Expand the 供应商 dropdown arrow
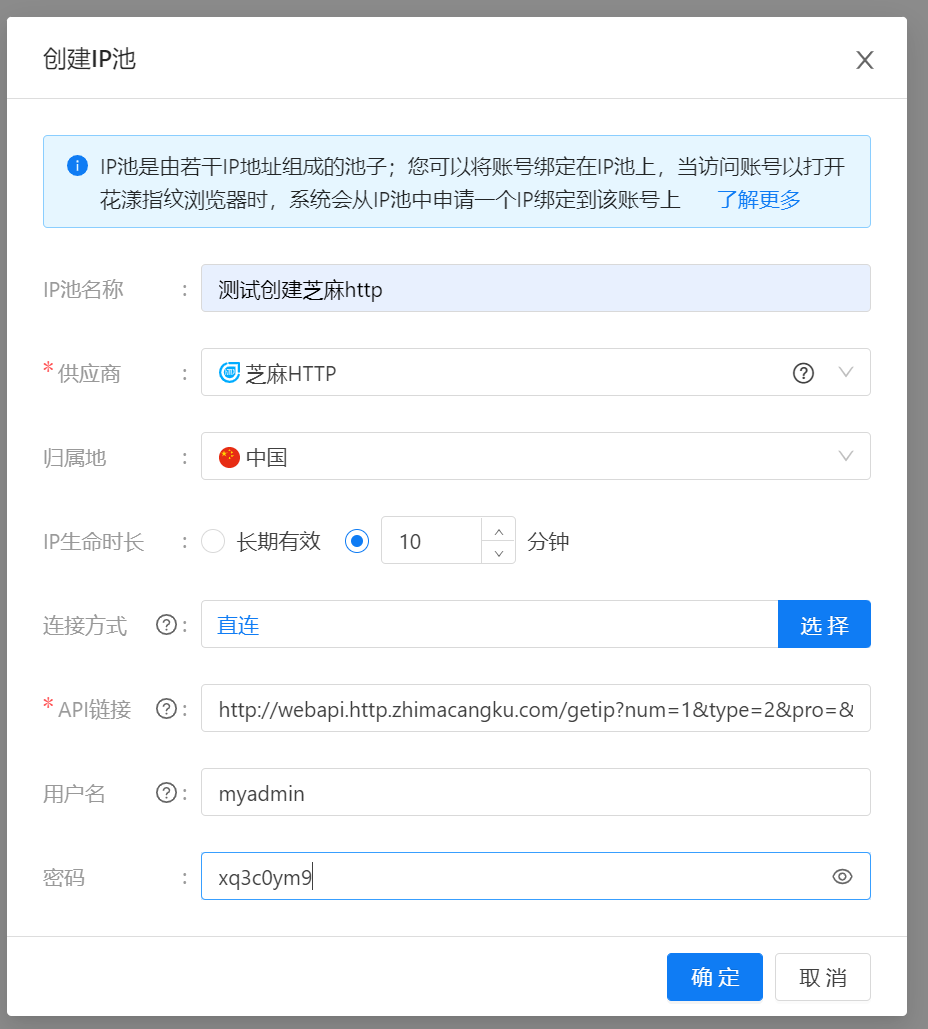This screenshot has width=928, height=1029. click(x=846, y=372)
